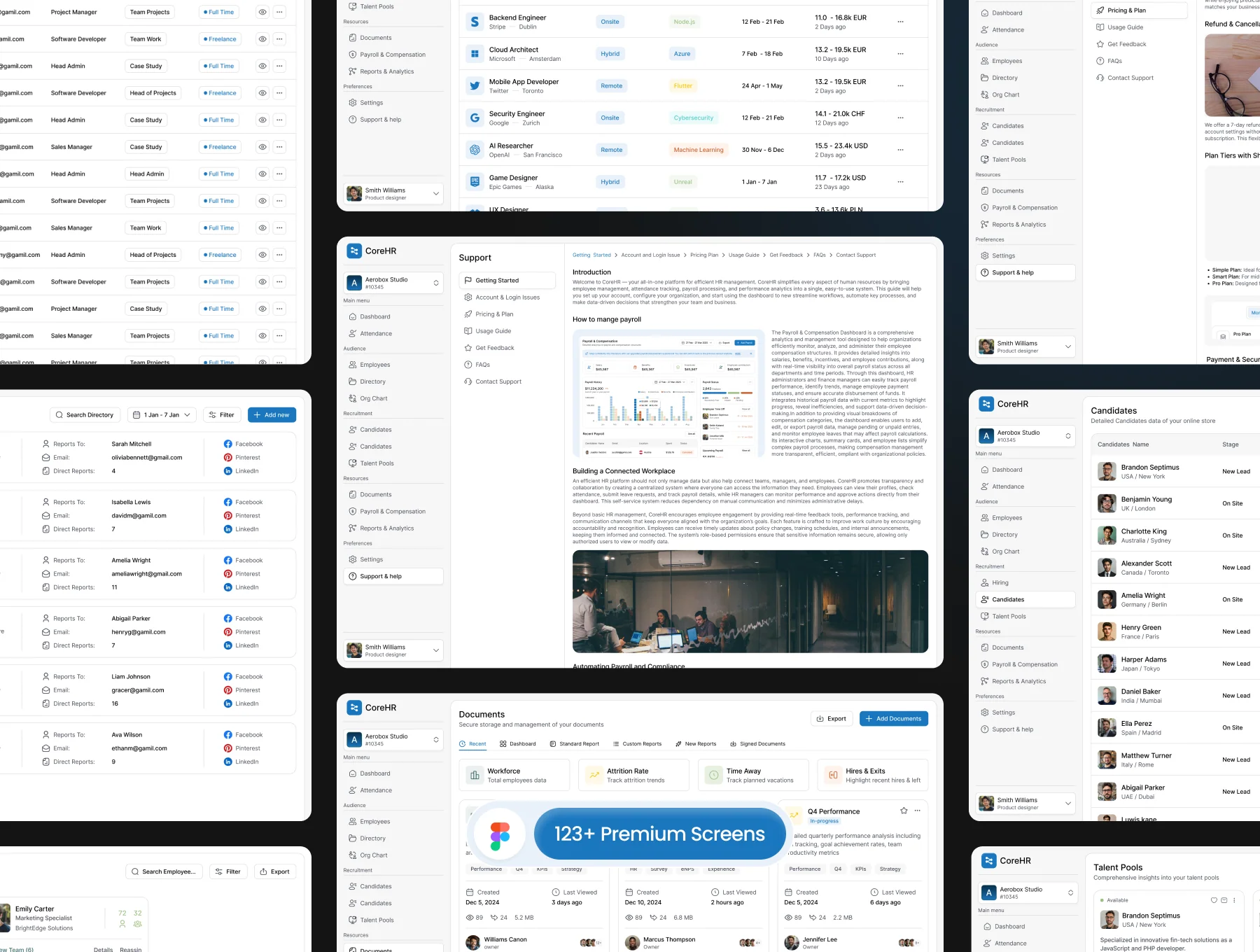This screenshot has width=1260, height=952.
Task: Switch to the New Reports tab
Action: 696,744
